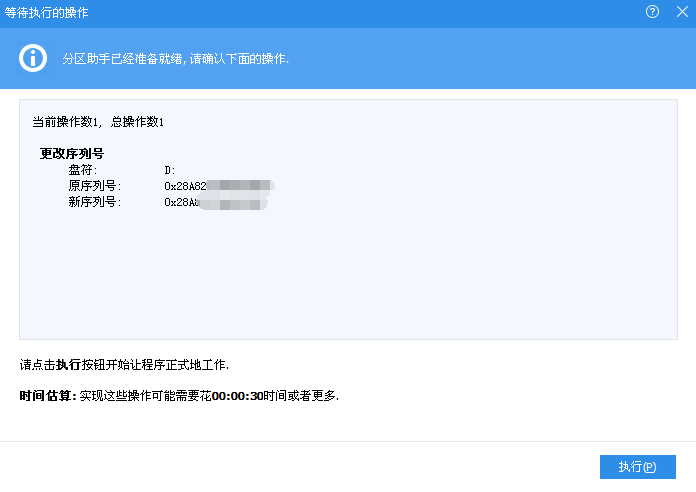Image resolution: width=696 pixels, height=492 pixels.
Task: Click the 新序列号 label
Action: [95, 202]
